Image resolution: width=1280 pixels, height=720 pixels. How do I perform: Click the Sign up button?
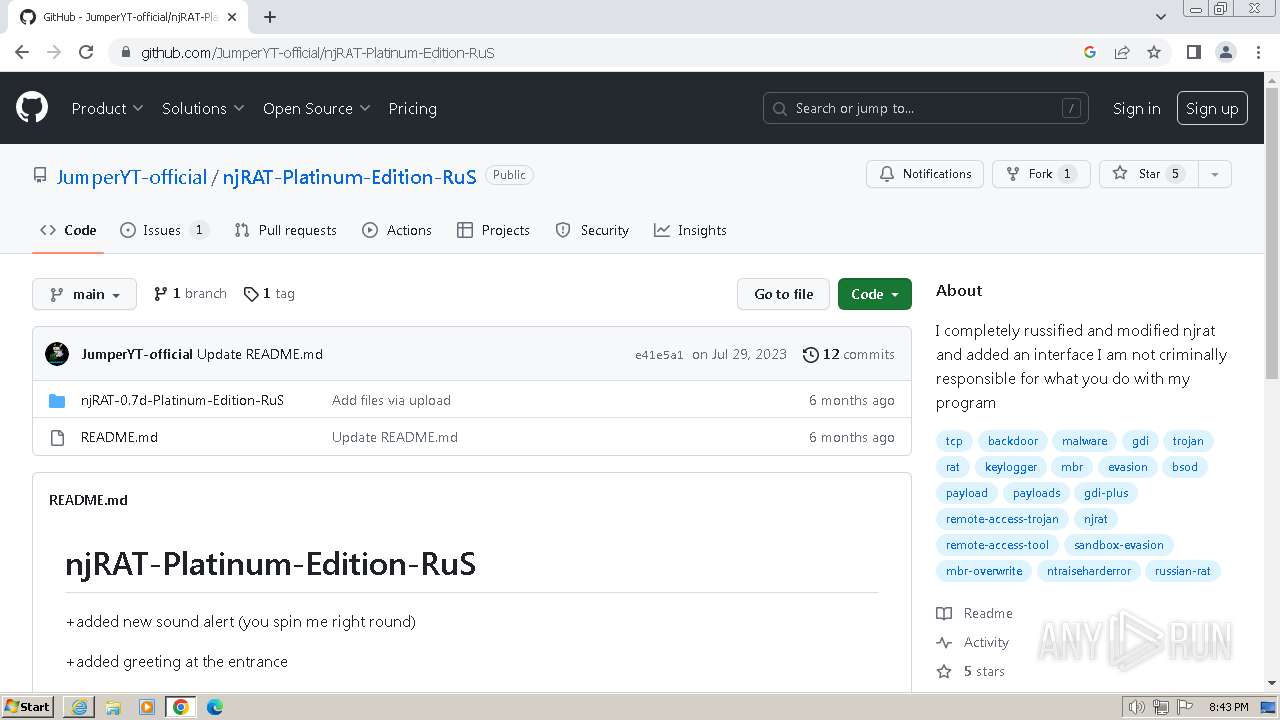tap(1212, 108)
